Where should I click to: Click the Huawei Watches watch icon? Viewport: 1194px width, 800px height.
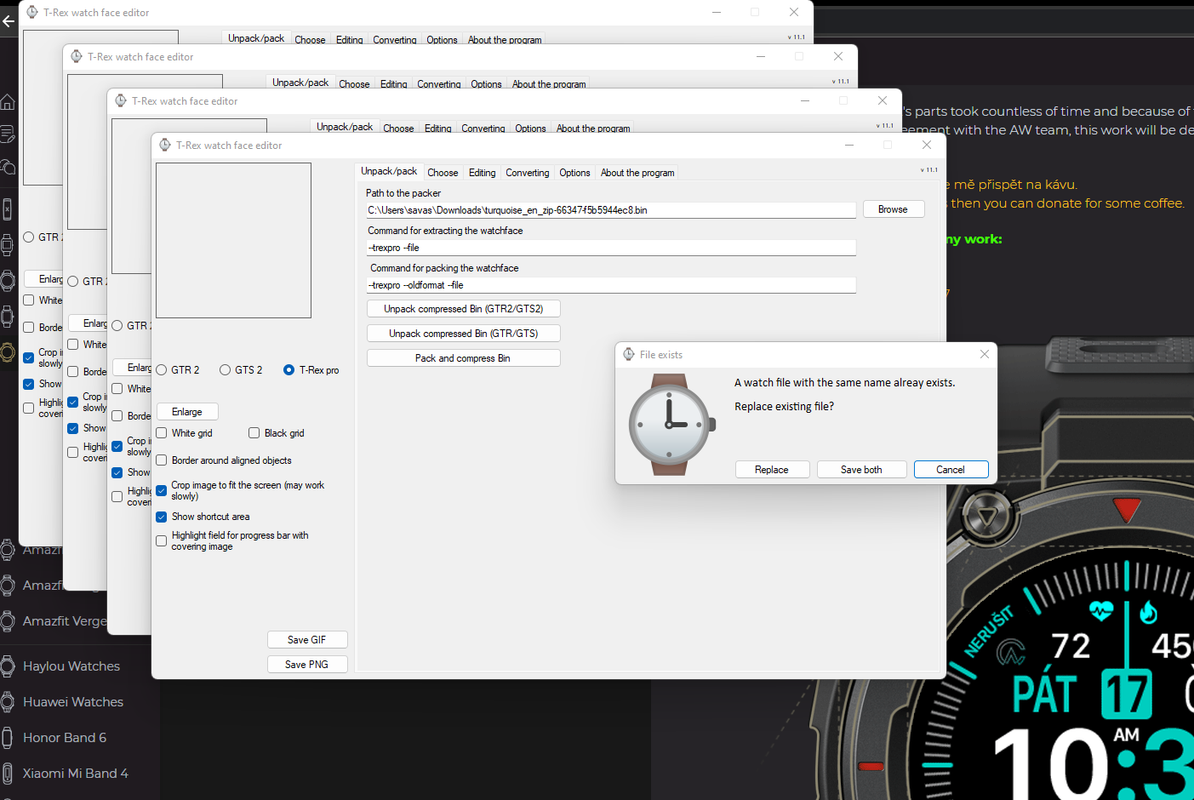click(8, 702)
